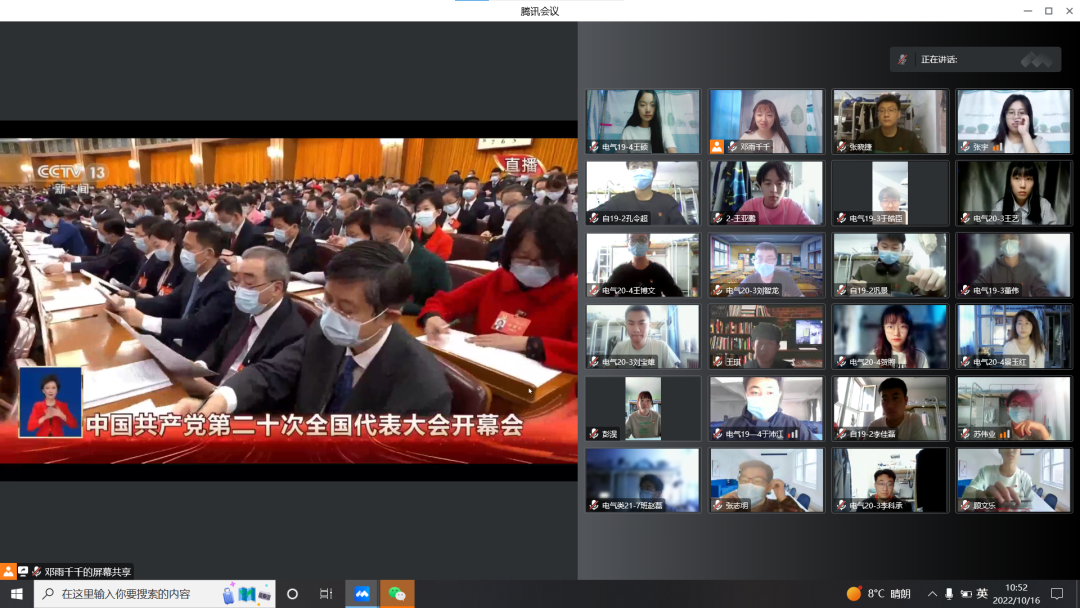Viewport: 1080px width, 608px height.
Task: Click the network signal bars on 张宇's tile
Action: 996,147
